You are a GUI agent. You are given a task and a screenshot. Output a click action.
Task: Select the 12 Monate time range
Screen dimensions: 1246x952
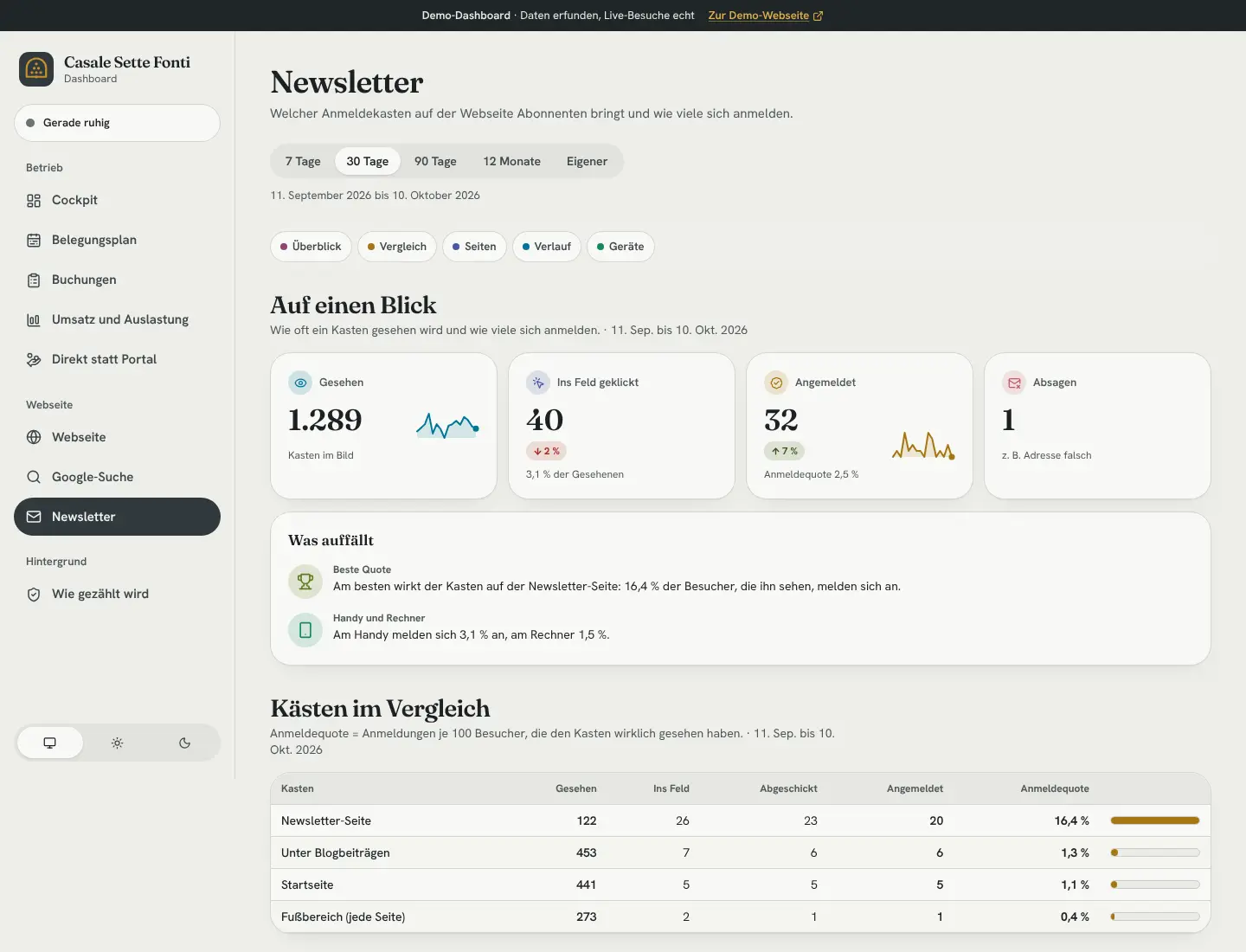(x=512, y=161)
